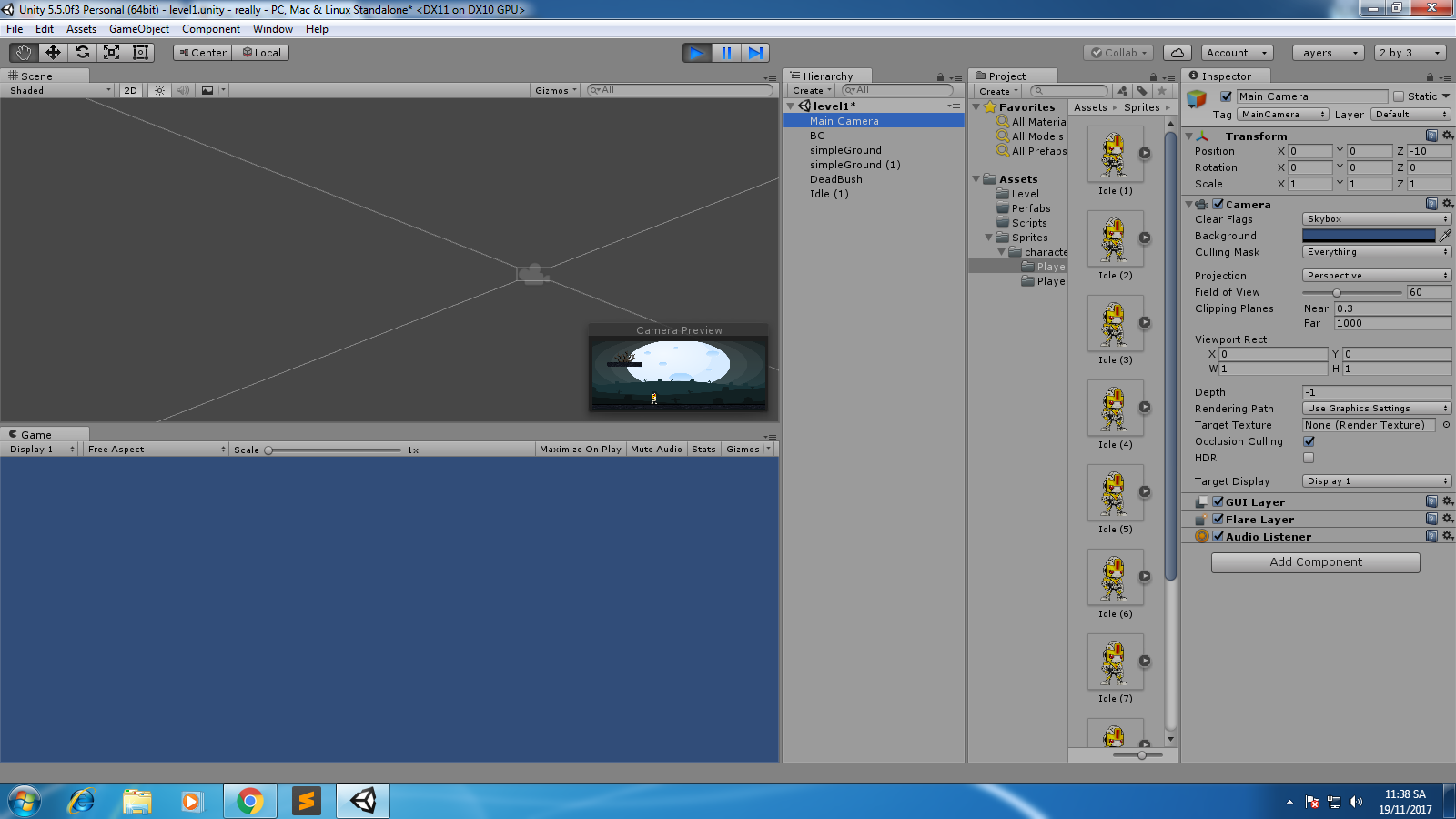Select the Rect transform tool
The height and width of the screenshot is (819, 1456).
pos(140,53)
